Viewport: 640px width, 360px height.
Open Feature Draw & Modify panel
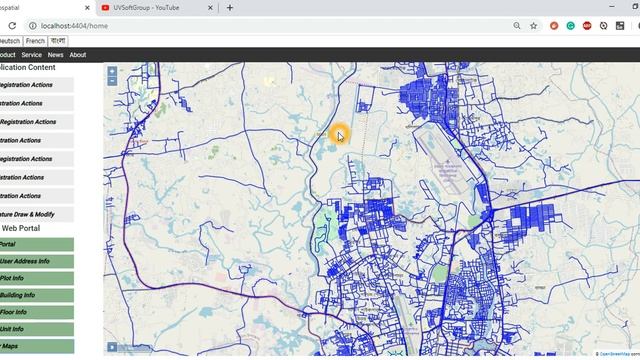37,214
